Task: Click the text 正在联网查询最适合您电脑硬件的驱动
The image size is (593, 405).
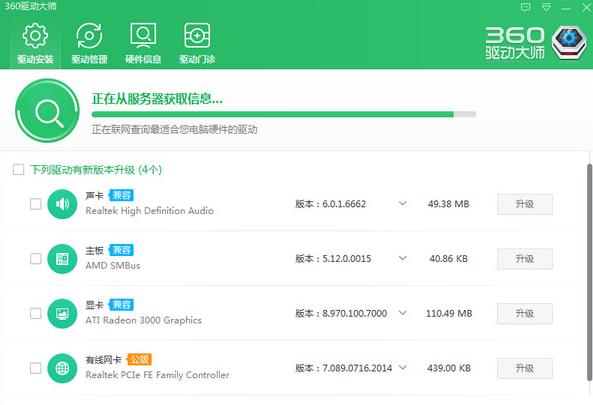Action: [174, 129]
